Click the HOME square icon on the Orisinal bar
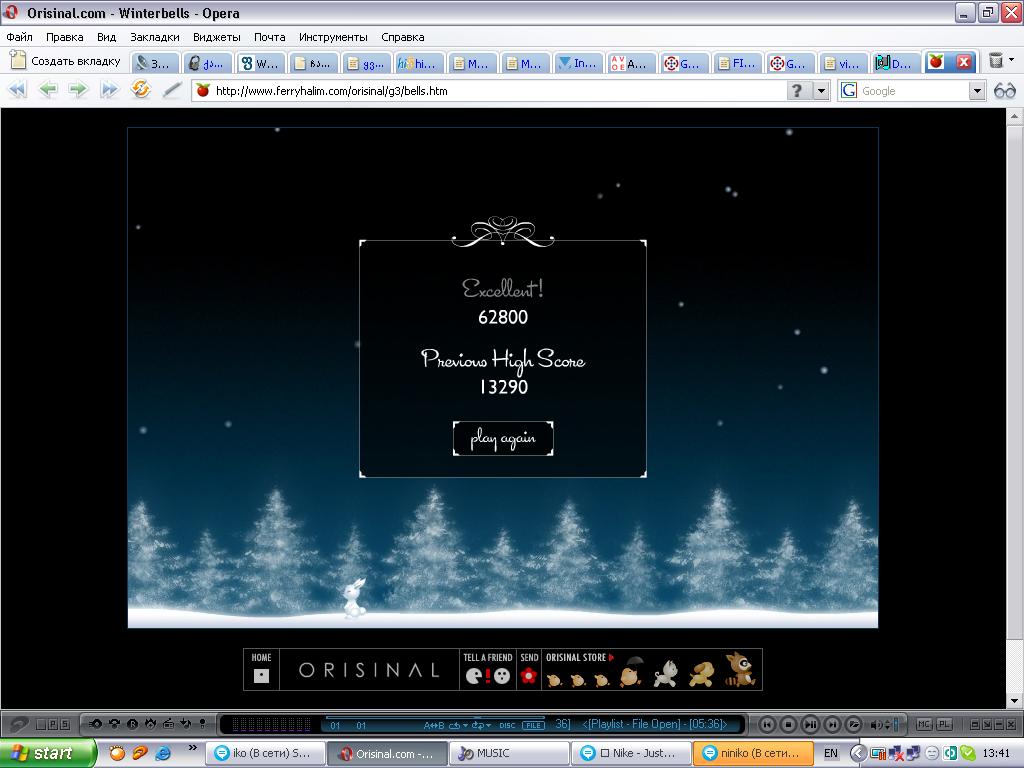Viewport: 1024px width, 768px height. pos(261,675)
